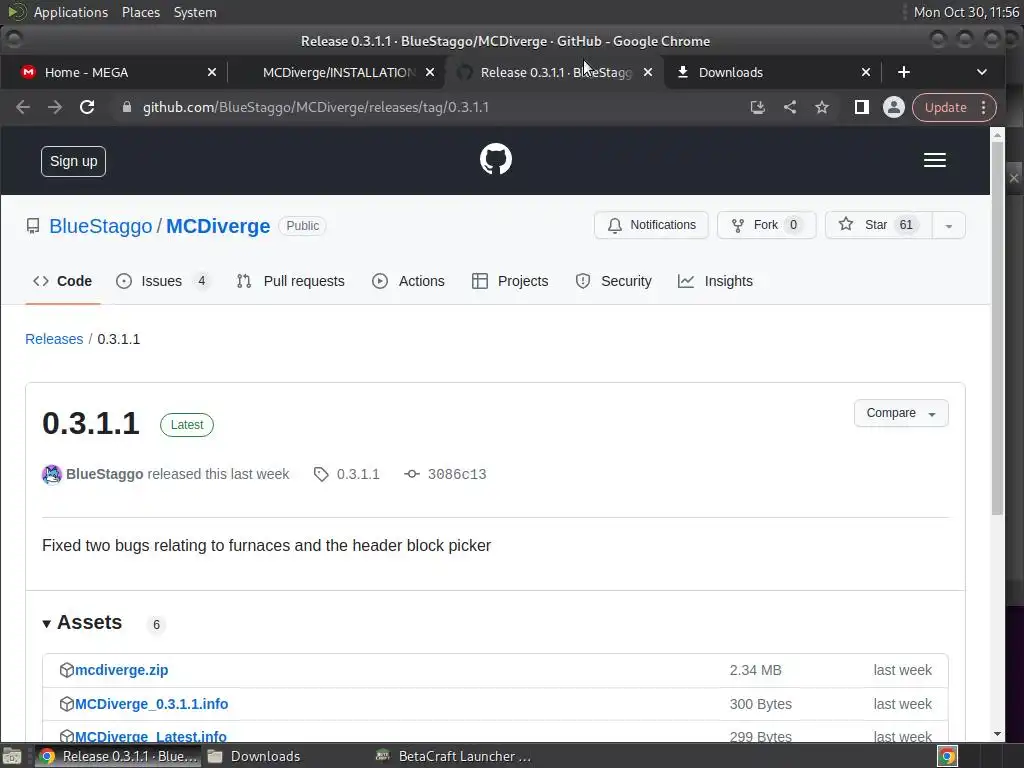Download MCDiverge_0.3.1.1.info
Screen dimensions: 1024x768
coord(152,704)
